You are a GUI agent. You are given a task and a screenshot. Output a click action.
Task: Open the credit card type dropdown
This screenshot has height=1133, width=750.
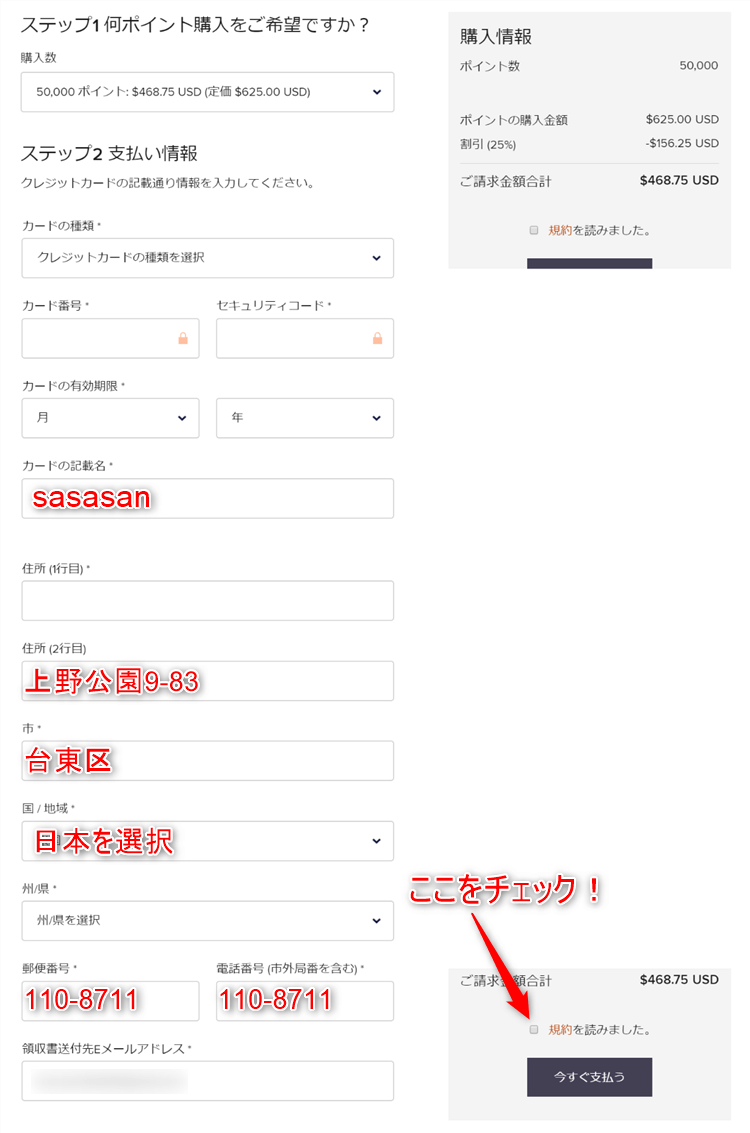[207, 258]
